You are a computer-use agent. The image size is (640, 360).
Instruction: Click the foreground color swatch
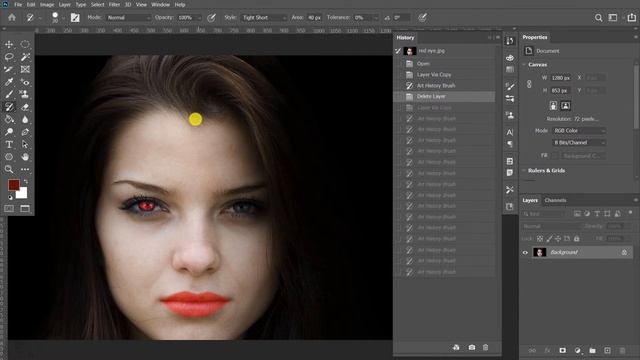pos(13,185)
